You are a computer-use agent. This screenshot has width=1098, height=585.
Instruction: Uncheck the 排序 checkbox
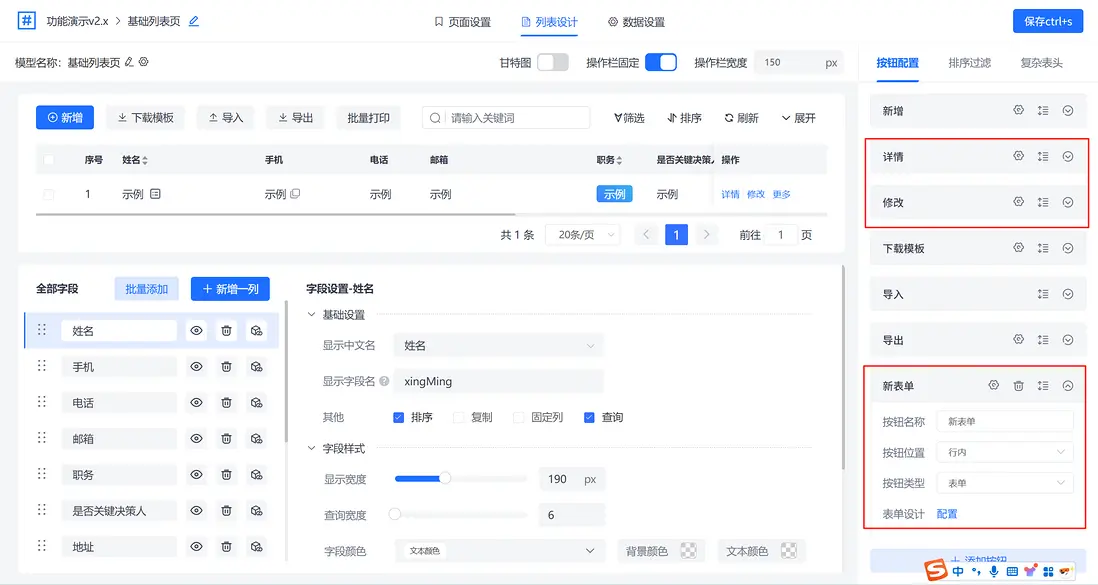pyautogui.click(x=398, y=418)
